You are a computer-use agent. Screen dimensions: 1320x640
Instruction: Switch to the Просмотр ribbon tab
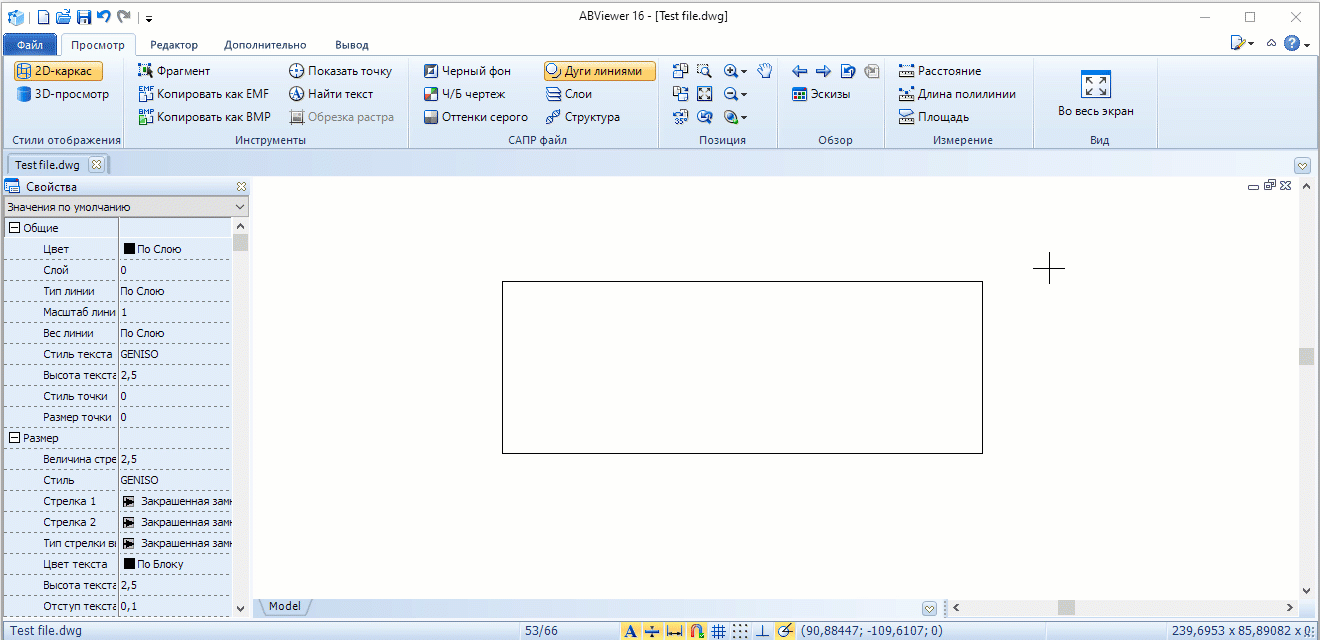(x=98, y=45)
